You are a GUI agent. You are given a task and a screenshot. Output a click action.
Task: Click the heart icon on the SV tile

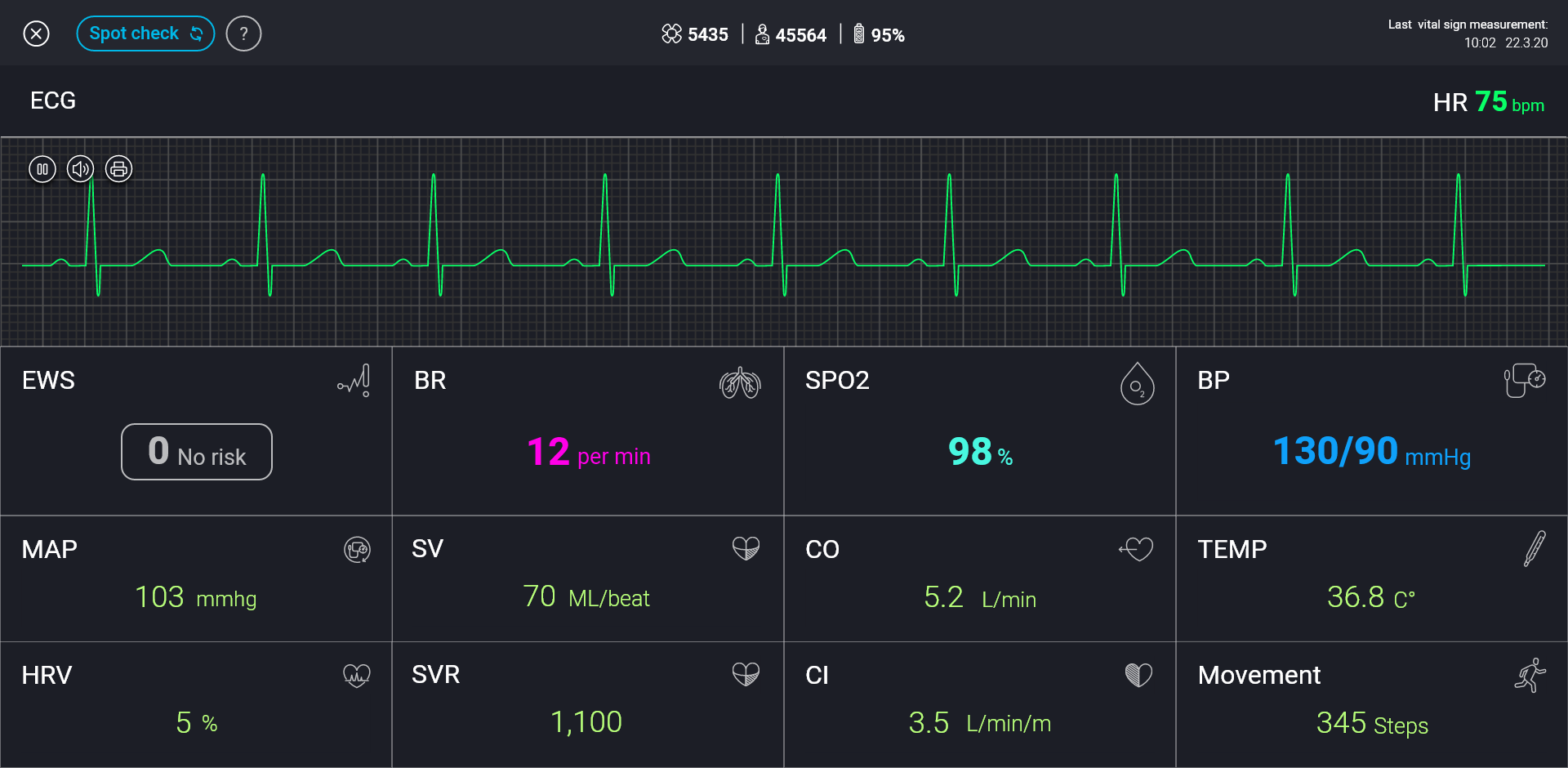pyautogui.click(x=746, y=548)
